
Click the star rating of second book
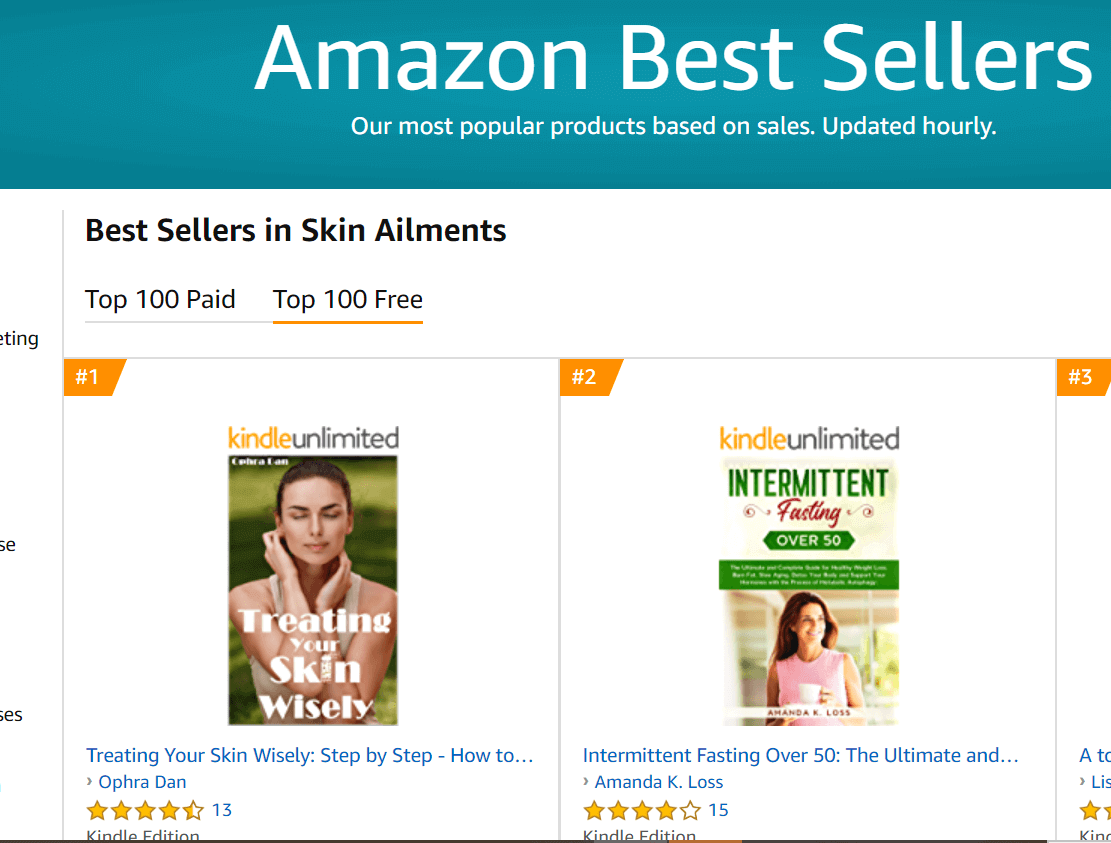[642, 810]
